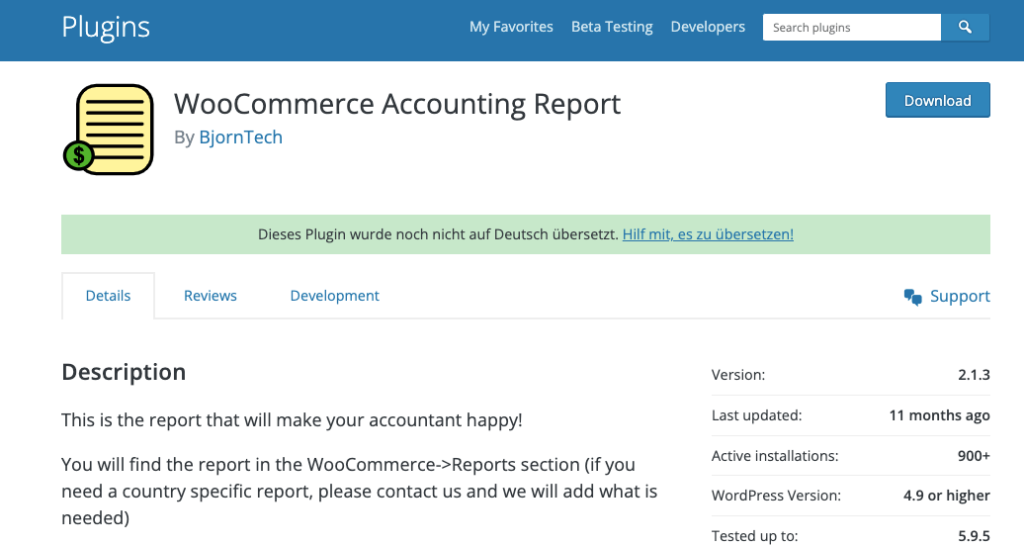The image size is (1024, 546).
Task: Click the '900+' active installations value
Action: point(974,456)
